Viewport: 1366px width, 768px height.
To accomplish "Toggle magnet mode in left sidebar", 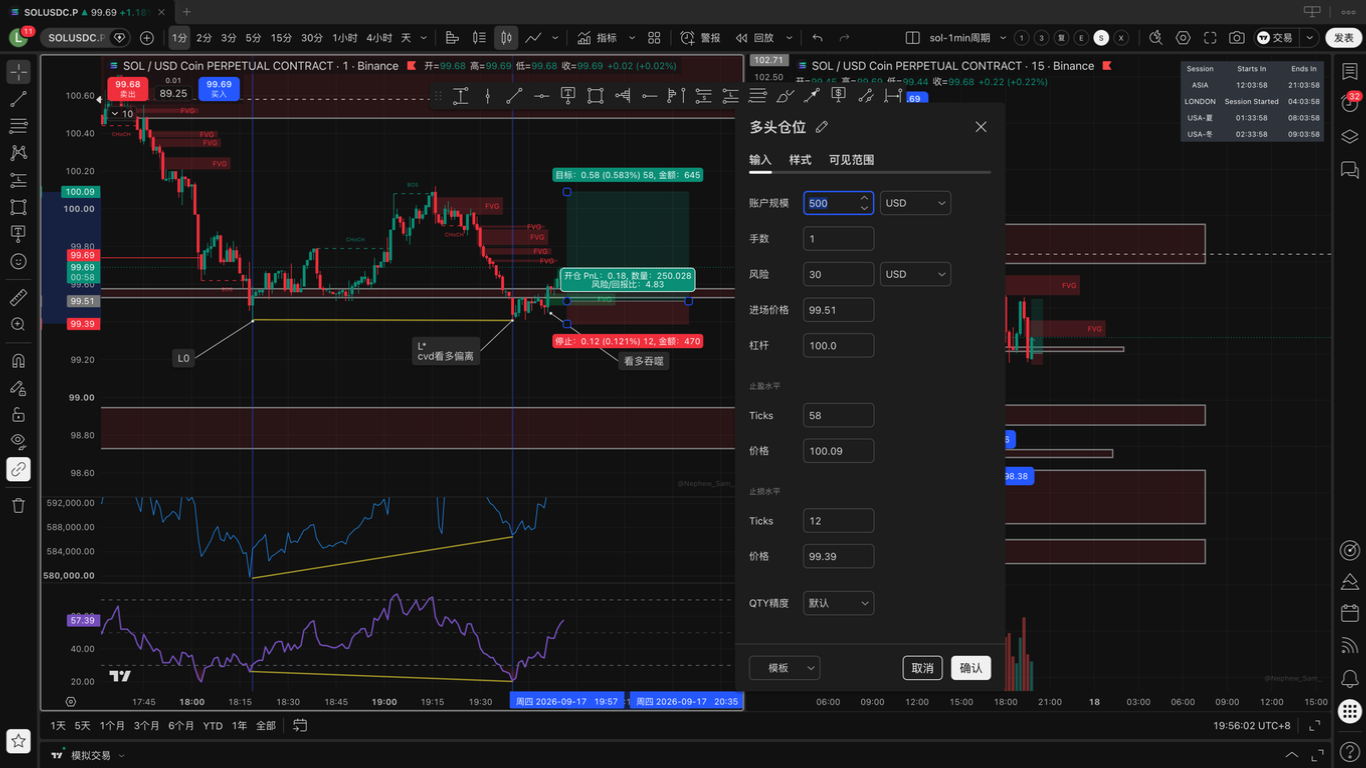I will [18, 360].
